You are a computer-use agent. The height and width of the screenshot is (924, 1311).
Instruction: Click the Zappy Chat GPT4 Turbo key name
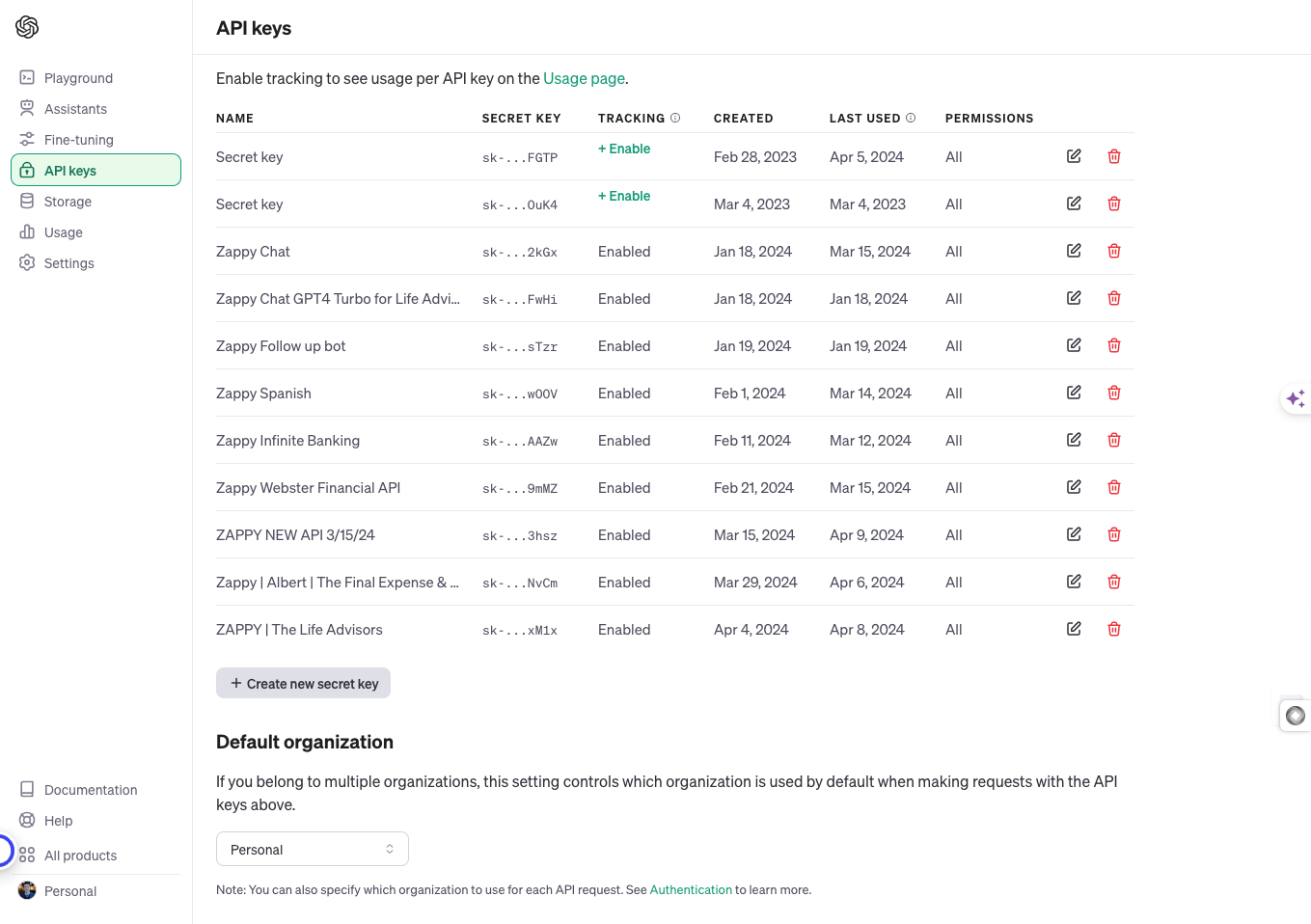pos(338,299)
